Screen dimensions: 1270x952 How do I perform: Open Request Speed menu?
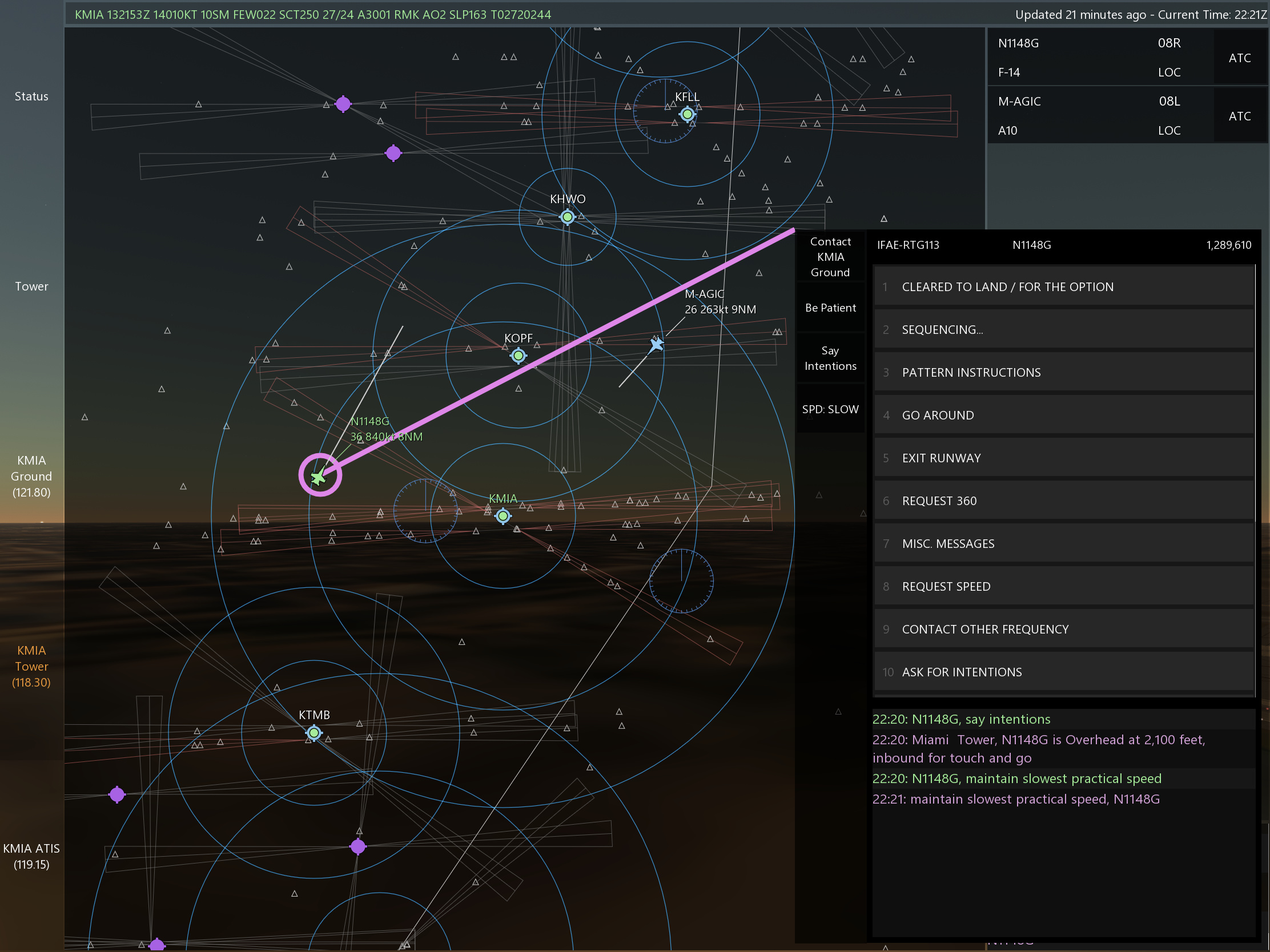coord(1063,587)
